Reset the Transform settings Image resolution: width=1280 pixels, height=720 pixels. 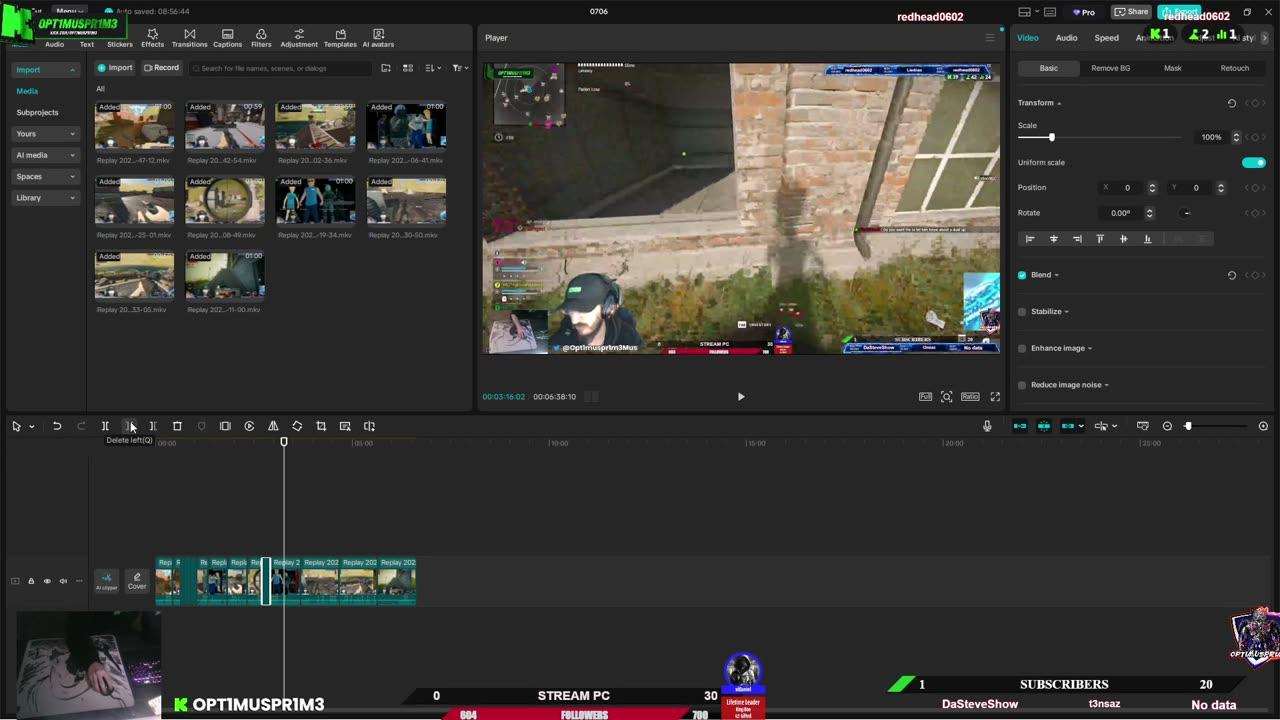pyautogui.click(x=1231, y=103)
